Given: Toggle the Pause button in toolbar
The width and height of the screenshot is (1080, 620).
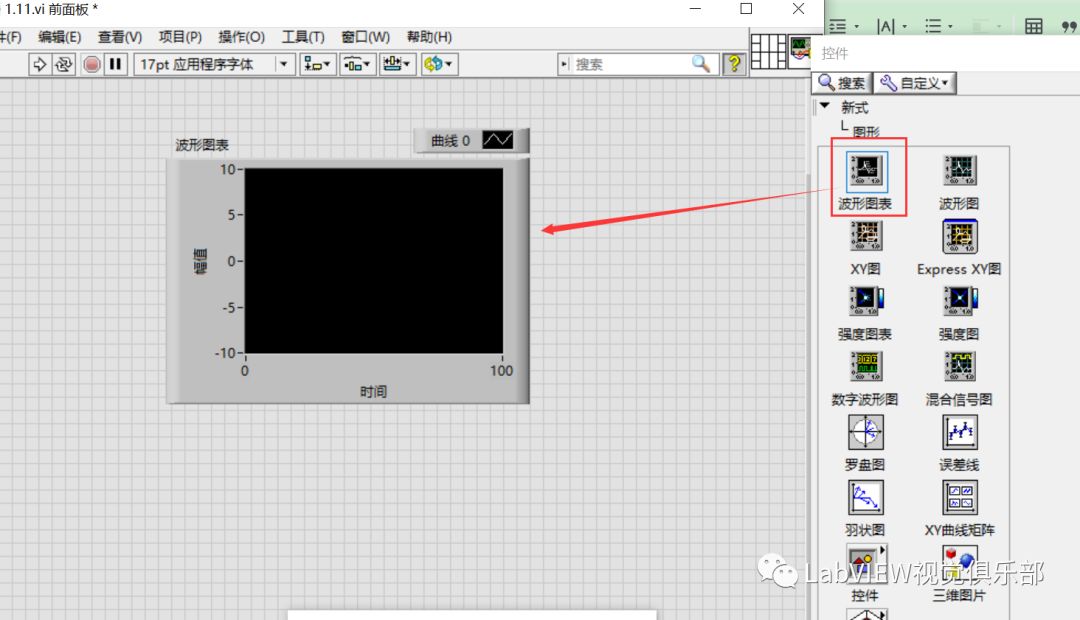Looking at the screenshot, I should coord(116,64).
